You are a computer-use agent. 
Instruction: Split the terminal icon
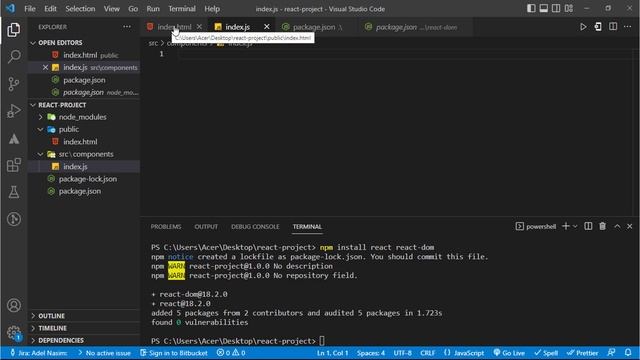pos(588,226)
